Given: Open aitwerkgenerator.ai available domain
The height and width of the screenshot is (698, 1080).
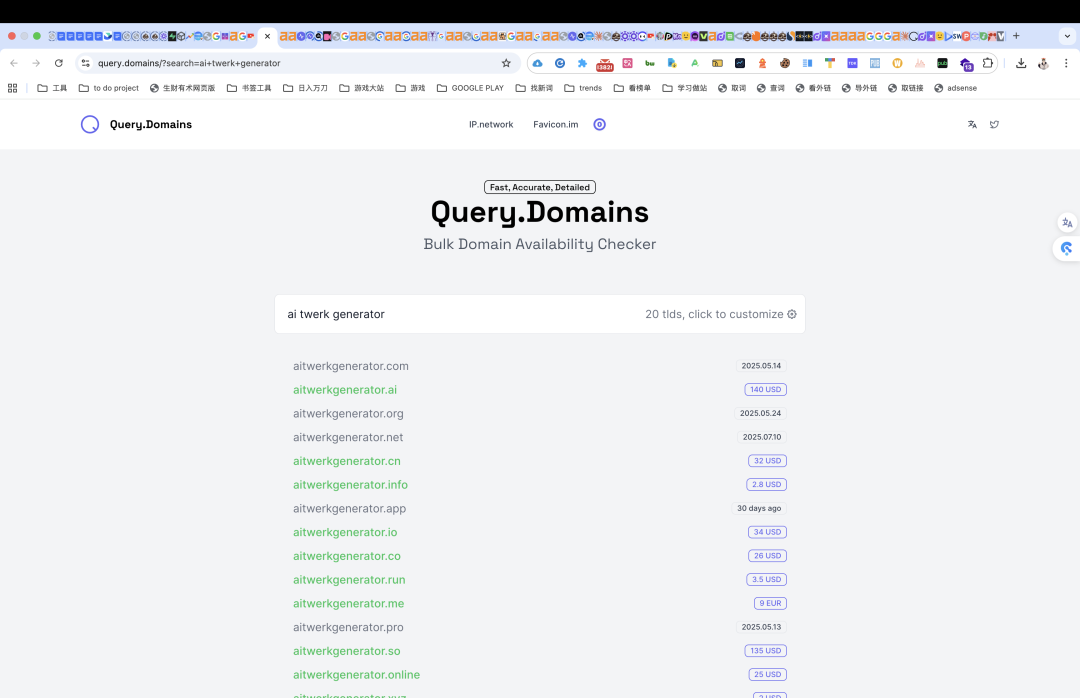Looking at the screenshot, I should point(344,390).
